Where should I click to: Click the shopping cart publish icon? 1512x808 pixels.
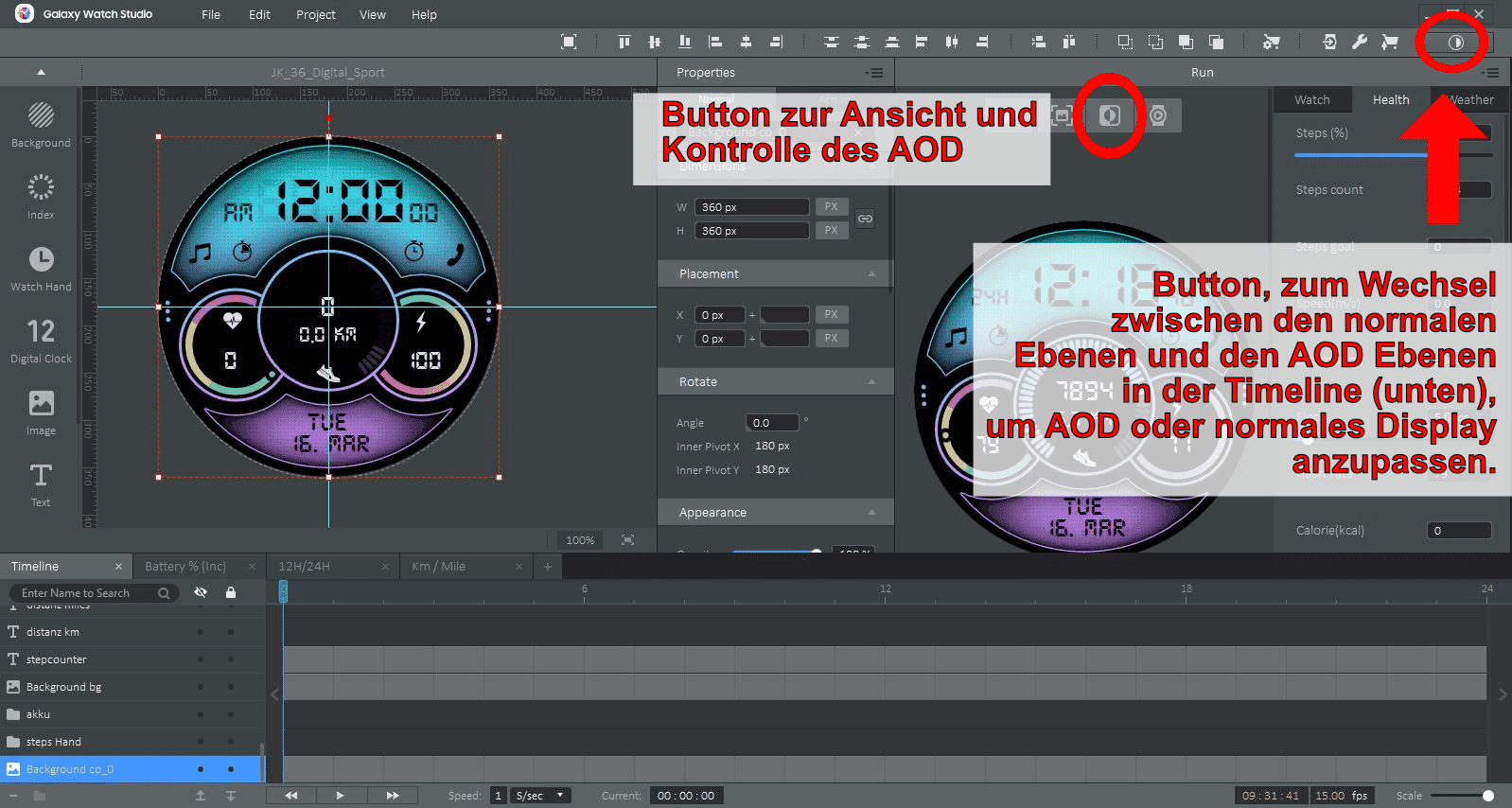(x=1390, y=42)
